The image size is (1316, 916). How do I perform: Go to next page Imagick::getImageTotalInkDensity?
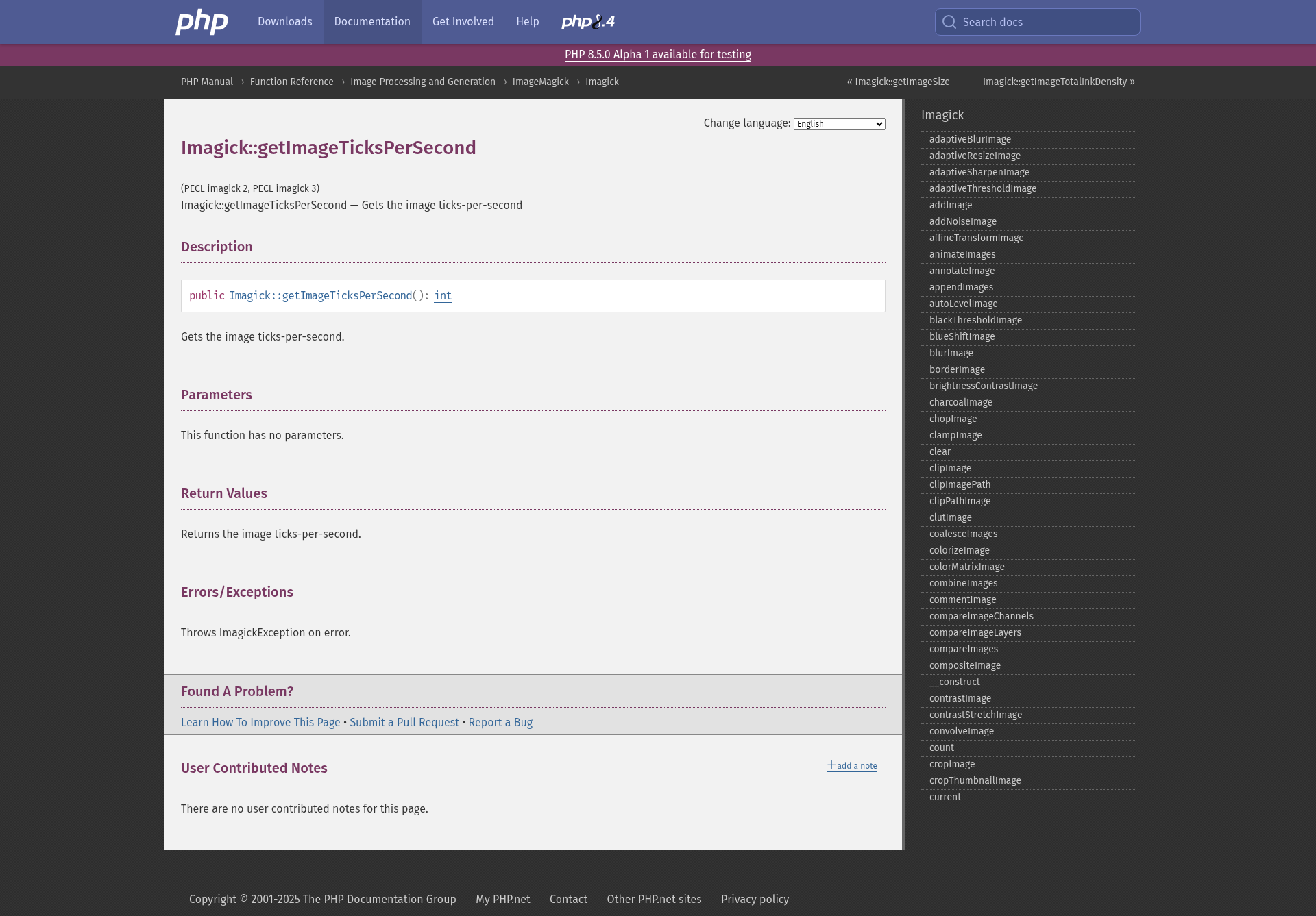[1059, 82]
